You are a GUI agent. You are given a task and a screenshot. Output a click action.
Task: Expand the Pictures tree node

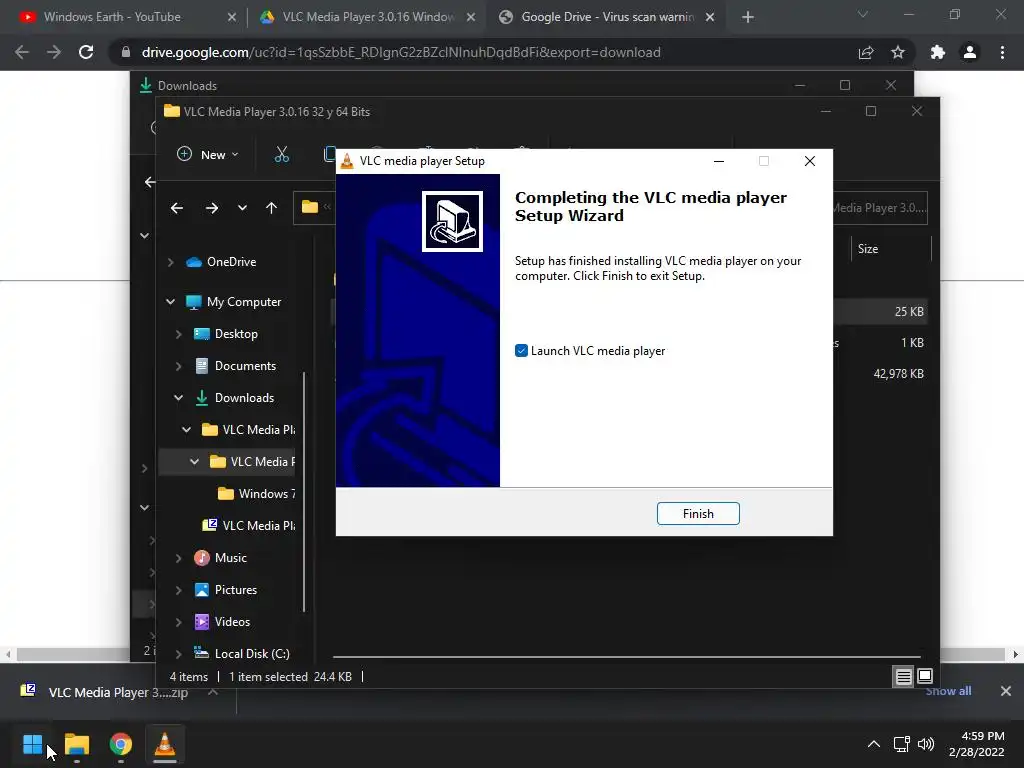tap(178, 590)
